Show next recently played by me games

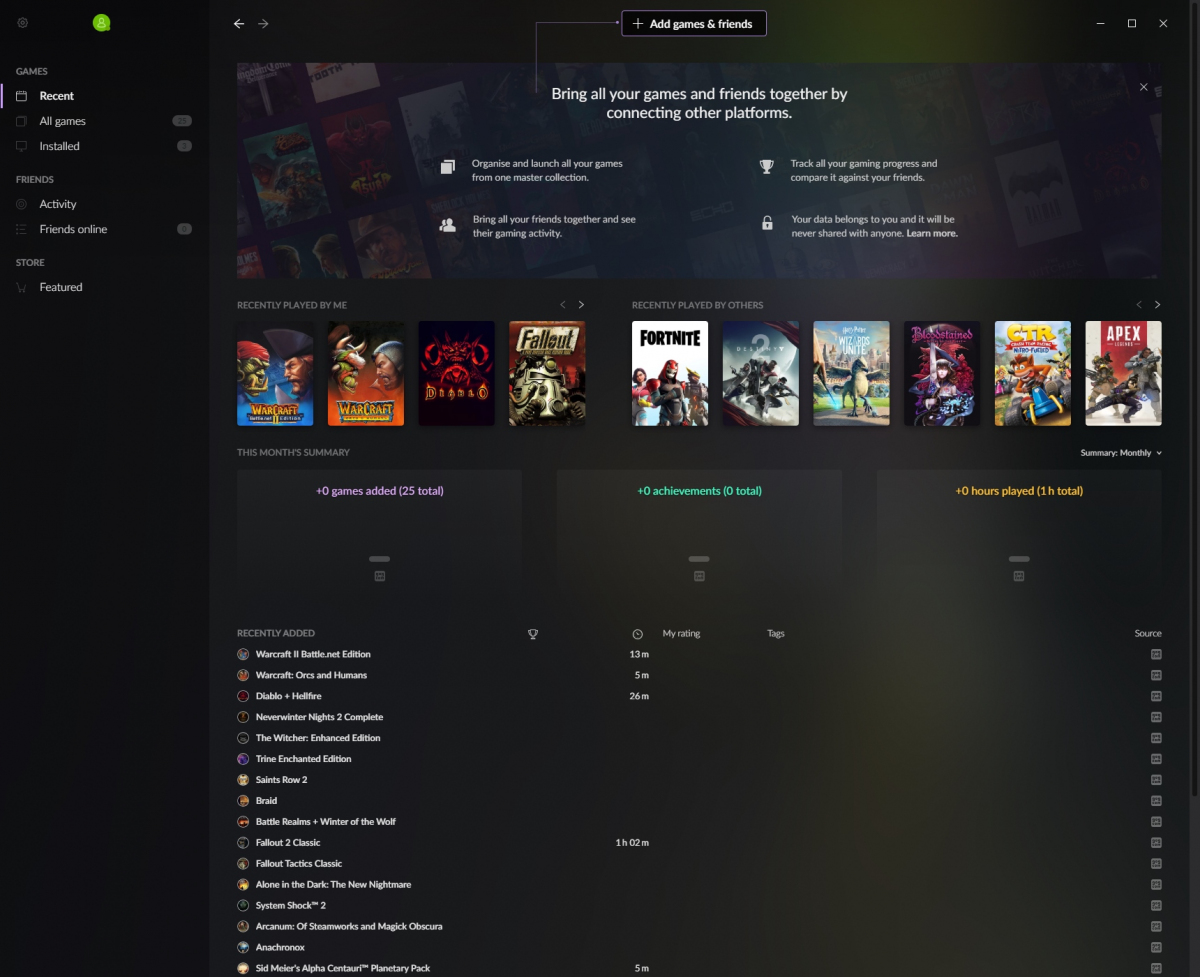(x=581, y=305)
